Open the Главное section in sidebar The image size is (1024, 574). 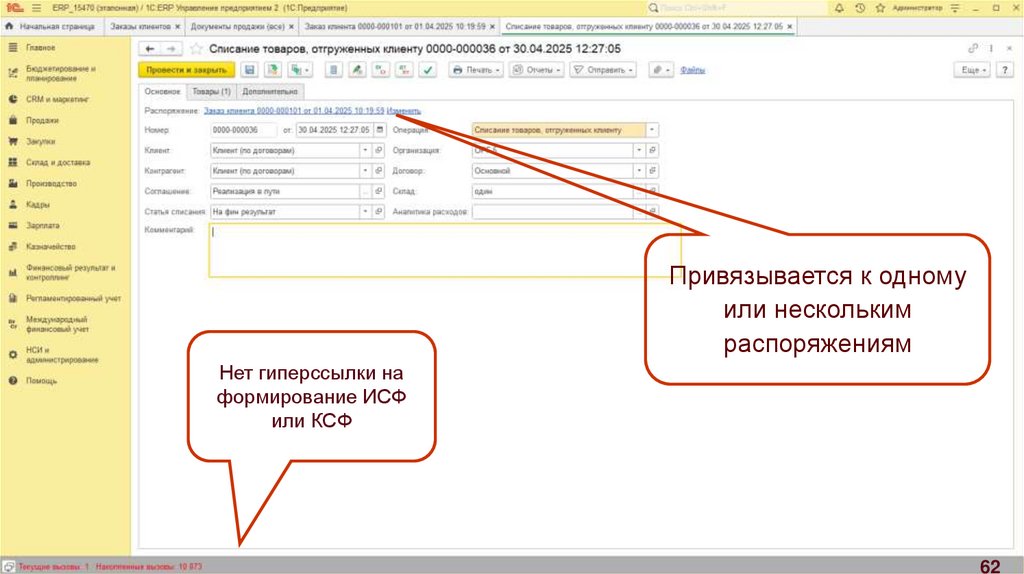[40, 48]
